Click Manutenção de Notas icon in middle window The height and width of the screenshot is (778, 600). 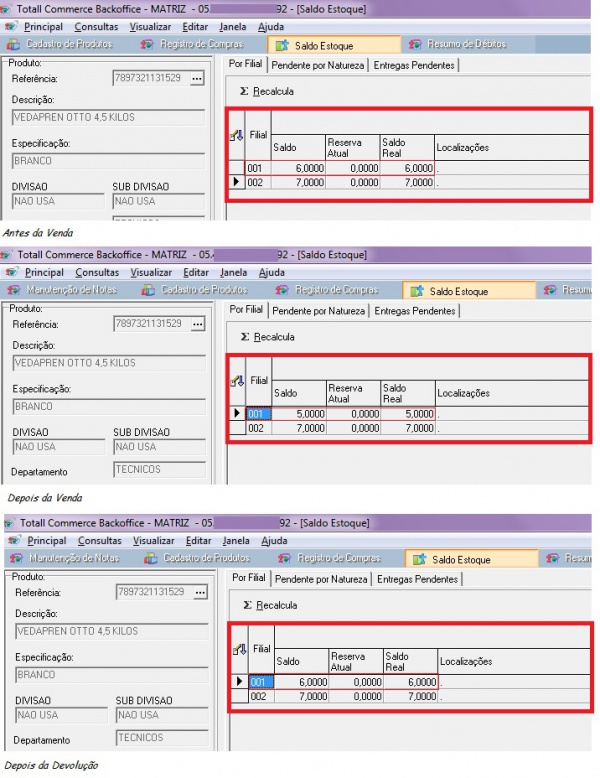tap(12, 290)
